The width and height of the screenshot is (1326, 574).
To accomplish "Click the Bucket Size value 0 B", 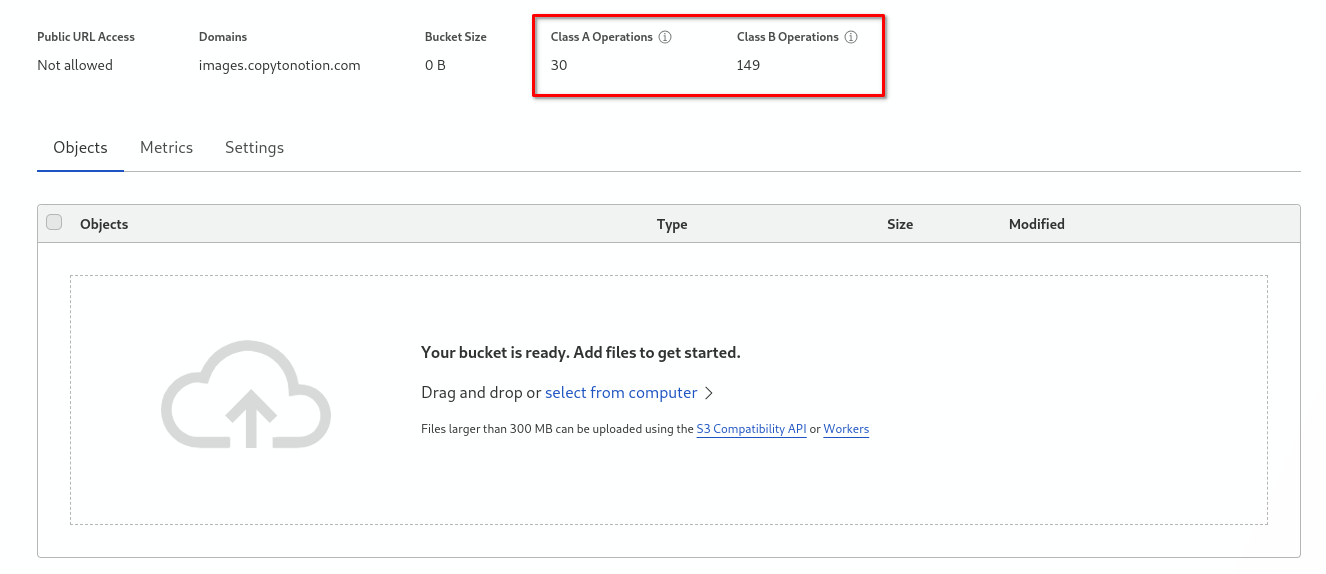I will tap(435, 66).
